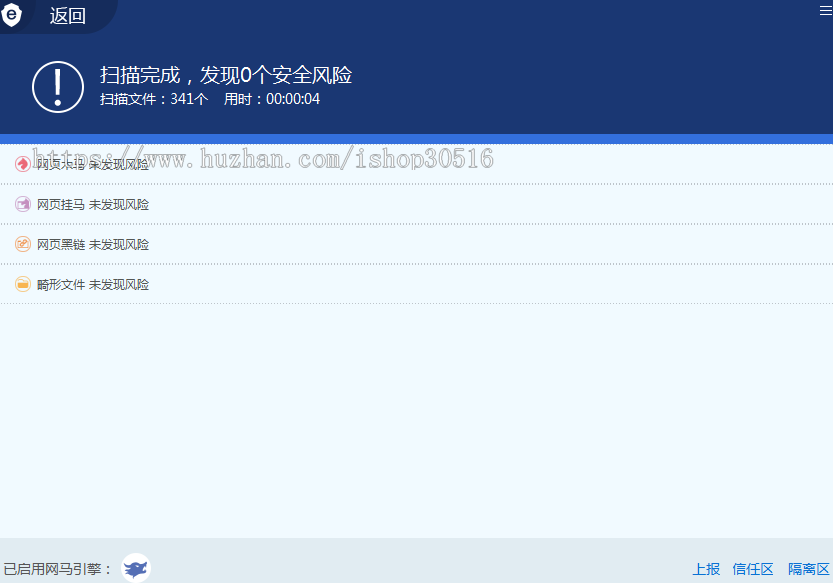Click the shark engine icon in status bar
The height and width of the screenshot is (583, 833).
point(135,568)
